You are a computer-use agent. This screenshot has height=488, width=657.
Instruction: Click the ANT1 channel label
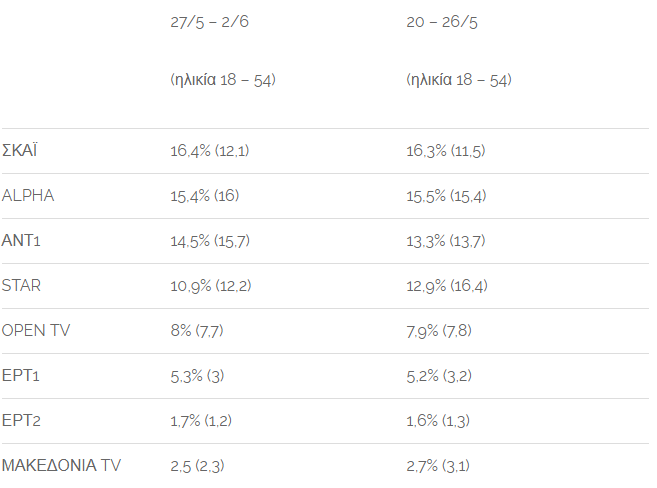pos(21,240)
